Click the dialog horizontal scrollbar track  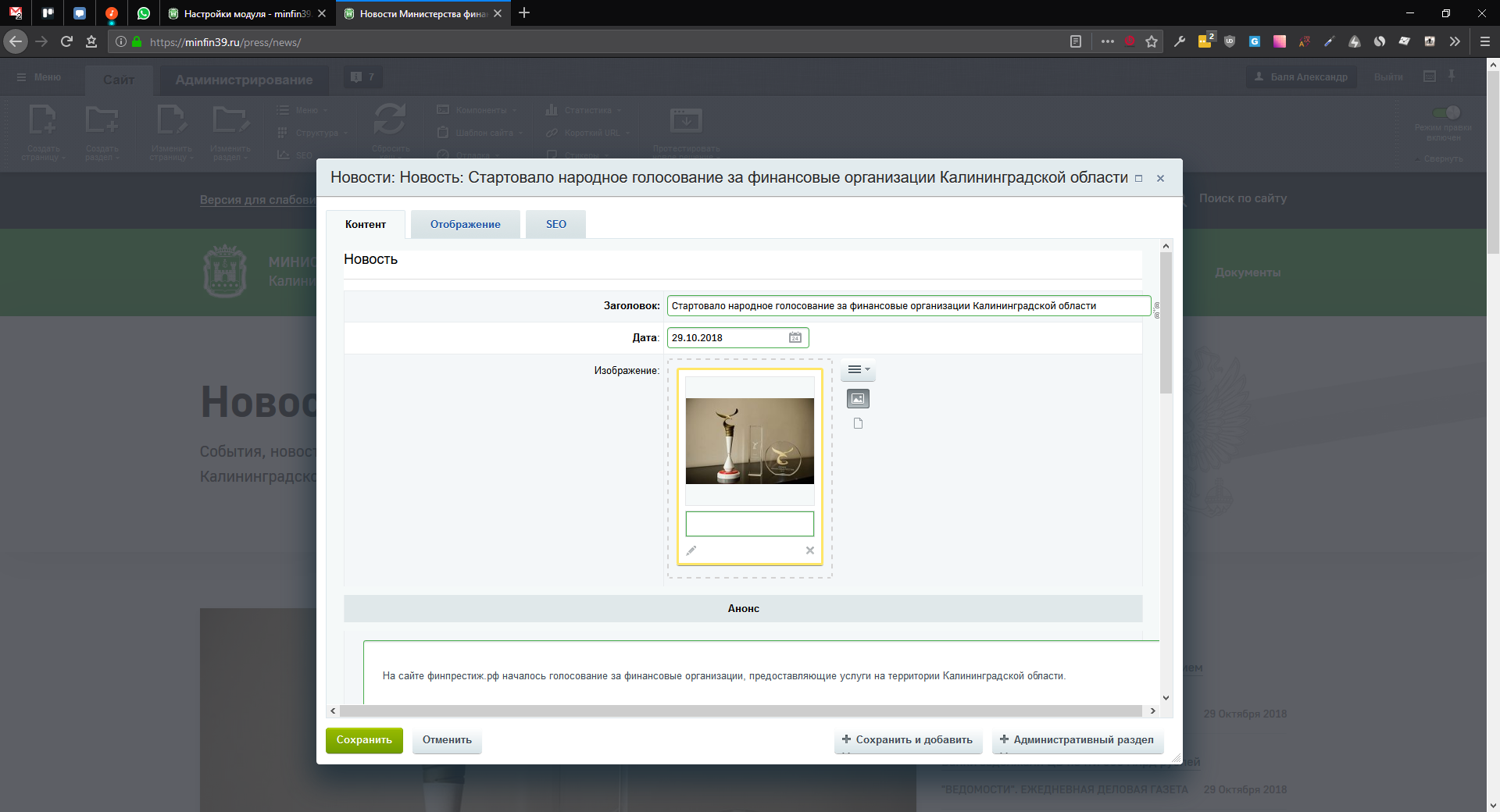coord(741,711)
